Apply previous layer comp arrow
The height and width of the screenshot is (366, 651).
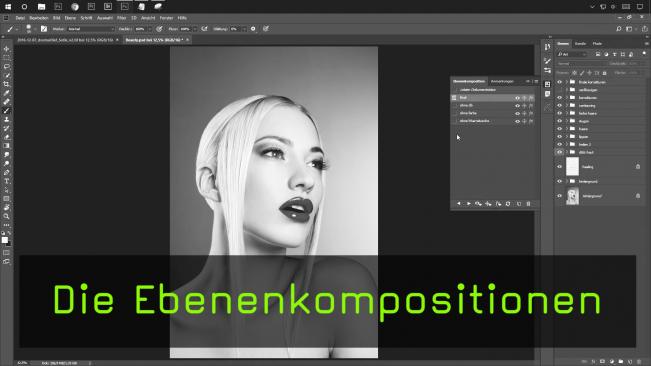(x=459, y=204)
